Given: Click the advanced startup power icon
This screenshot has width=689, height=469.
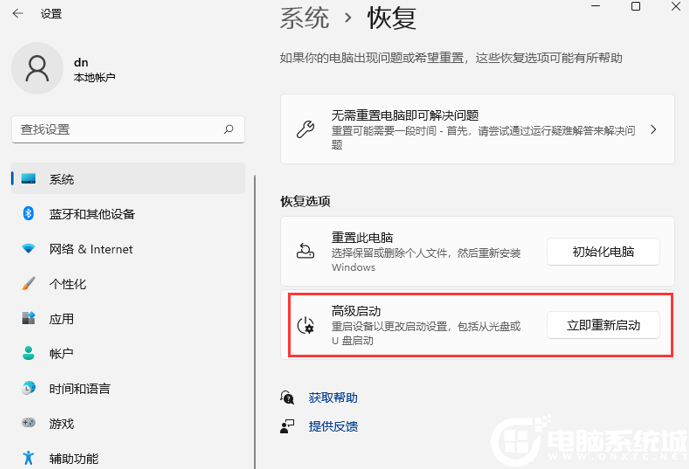Looking at the screenshot, I should 305,326.
